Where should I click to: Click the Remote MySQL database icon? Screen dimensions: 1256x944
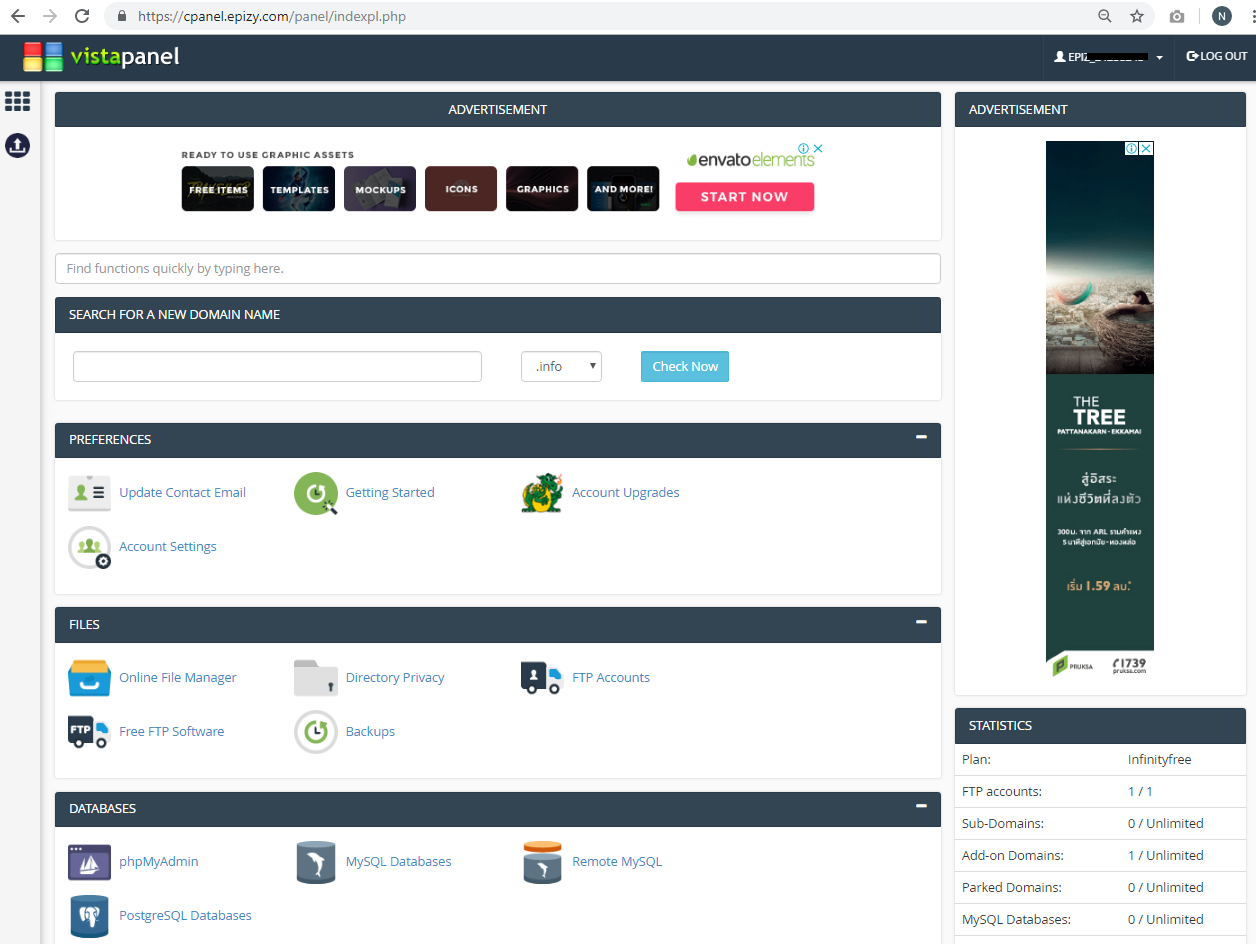[x=541, y=862]
